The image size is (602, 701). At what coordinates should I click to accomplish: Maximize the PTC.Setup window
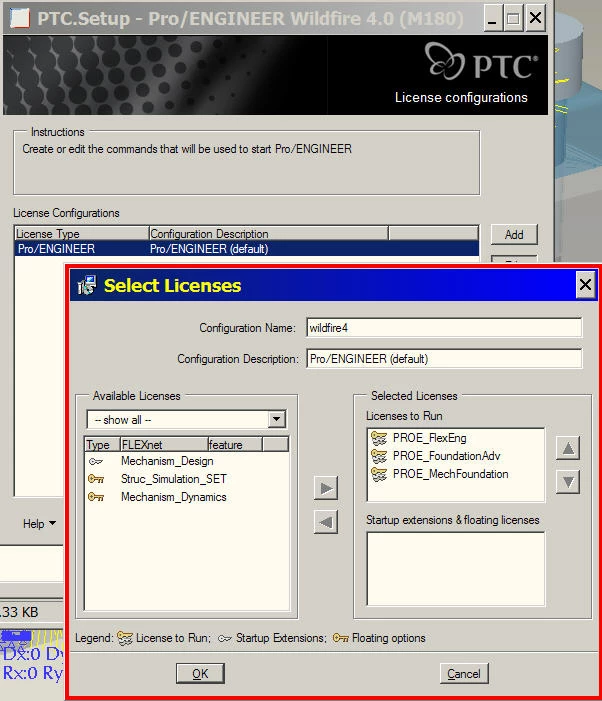coord(514,19)
